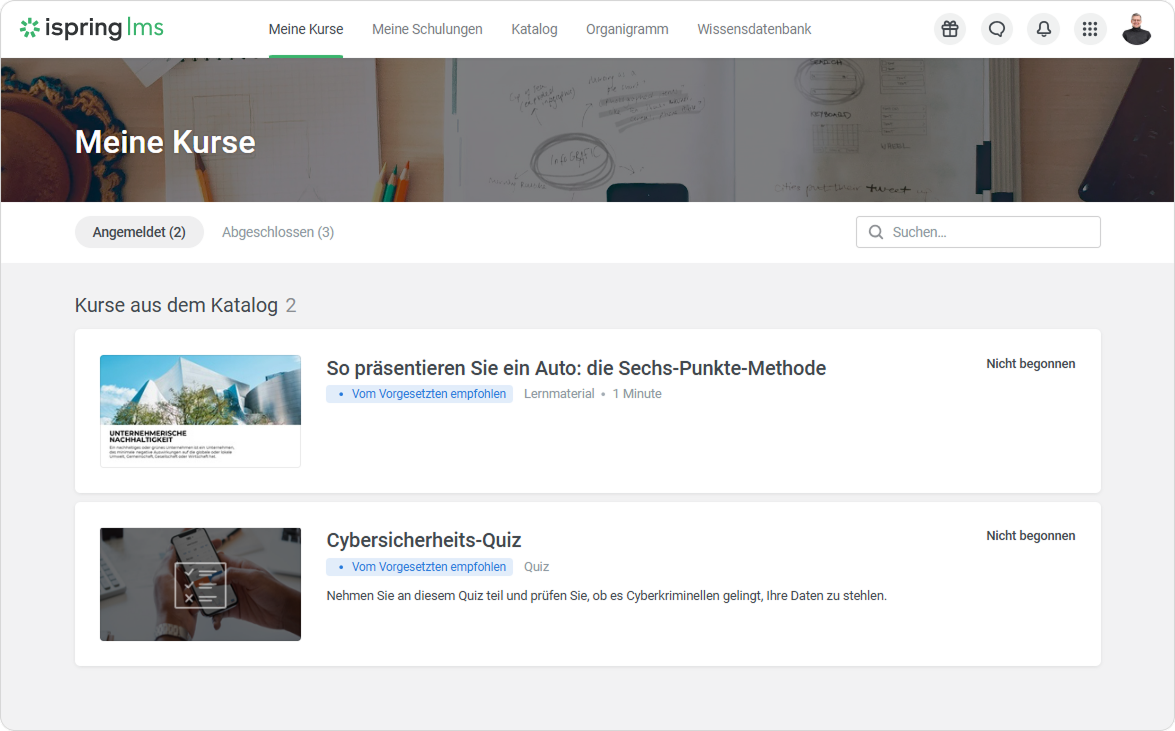
Task: Open the notifications bell
Action: point(1043,29)
